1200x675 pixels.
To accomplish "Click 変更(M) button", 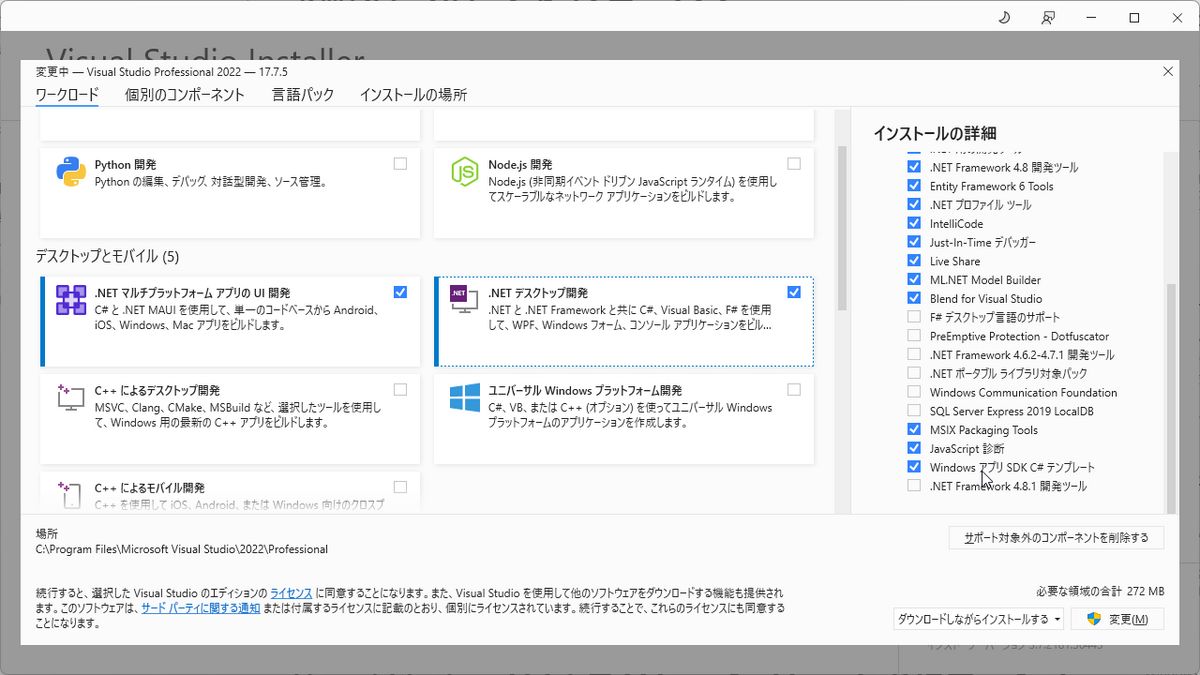I will tap(1118, 619).
